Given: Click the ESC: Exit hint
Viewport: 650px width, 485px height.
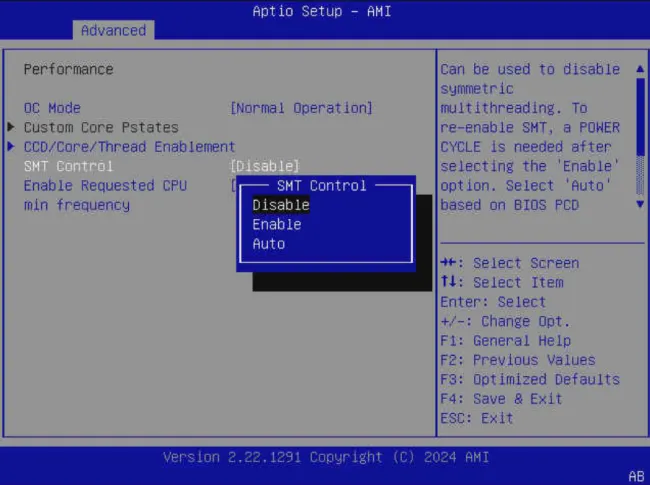Looking at the screenshot, I should pyautogui.click(x=477, y=418).
